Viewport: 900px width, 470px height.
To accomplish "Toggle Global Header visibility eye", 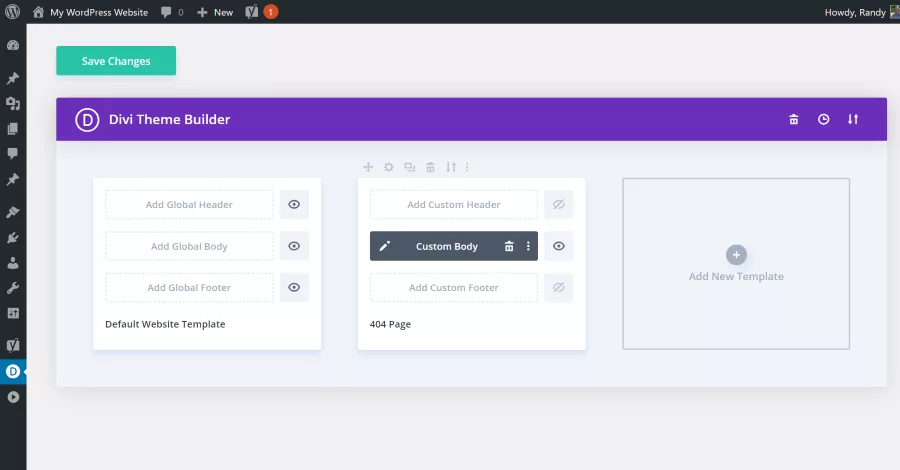I will tap(294, 204).
